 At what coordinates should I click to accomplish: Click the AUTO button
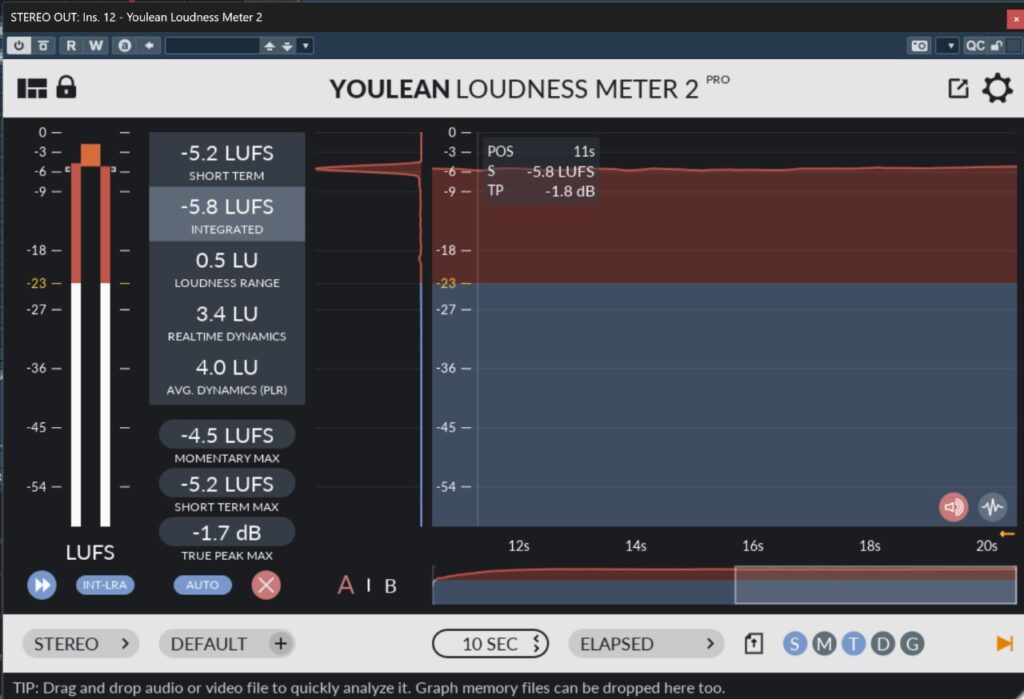tap(202, 585)
